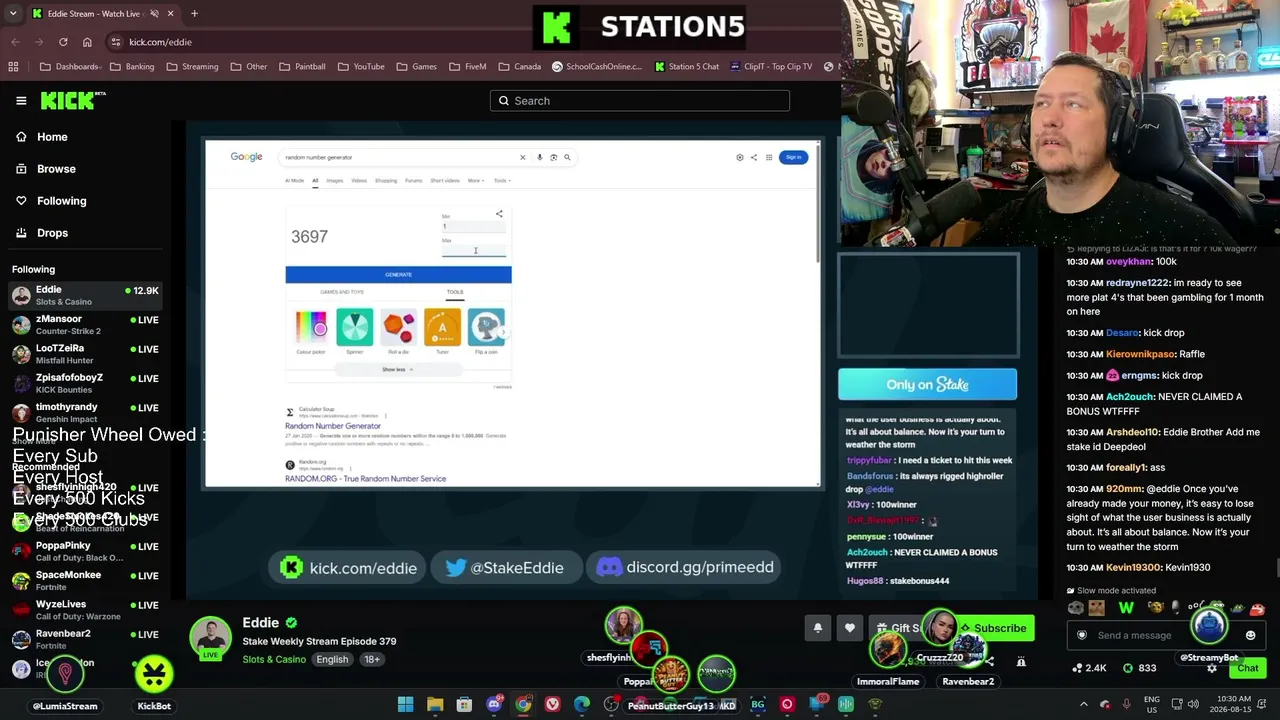1280x720 pixels.
Task: Open the Windows Start menu
Action: pyautogui.click(x=405, y=705)
